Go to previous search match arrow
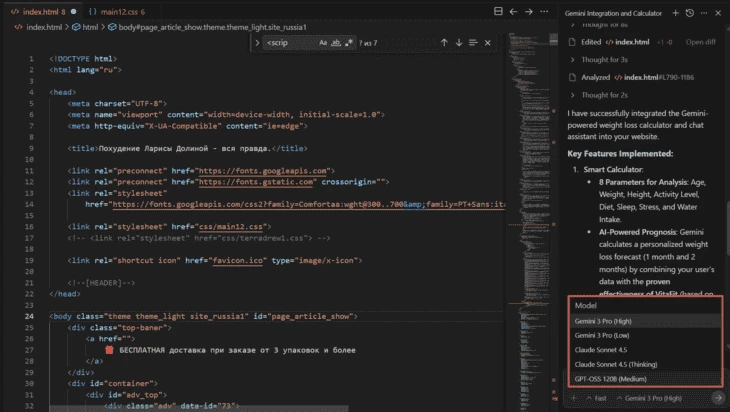730x412 pixels. tap(442, 43)
